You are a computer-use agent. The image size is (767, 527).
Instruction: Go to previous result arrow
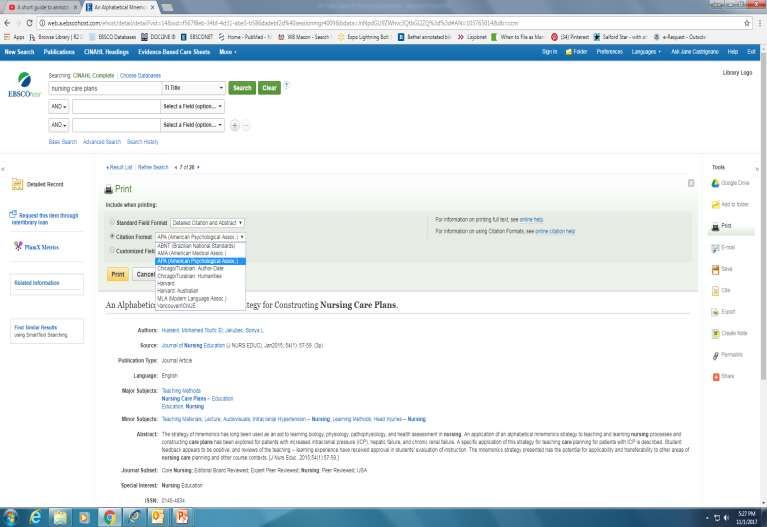click(x=176, y=167)
